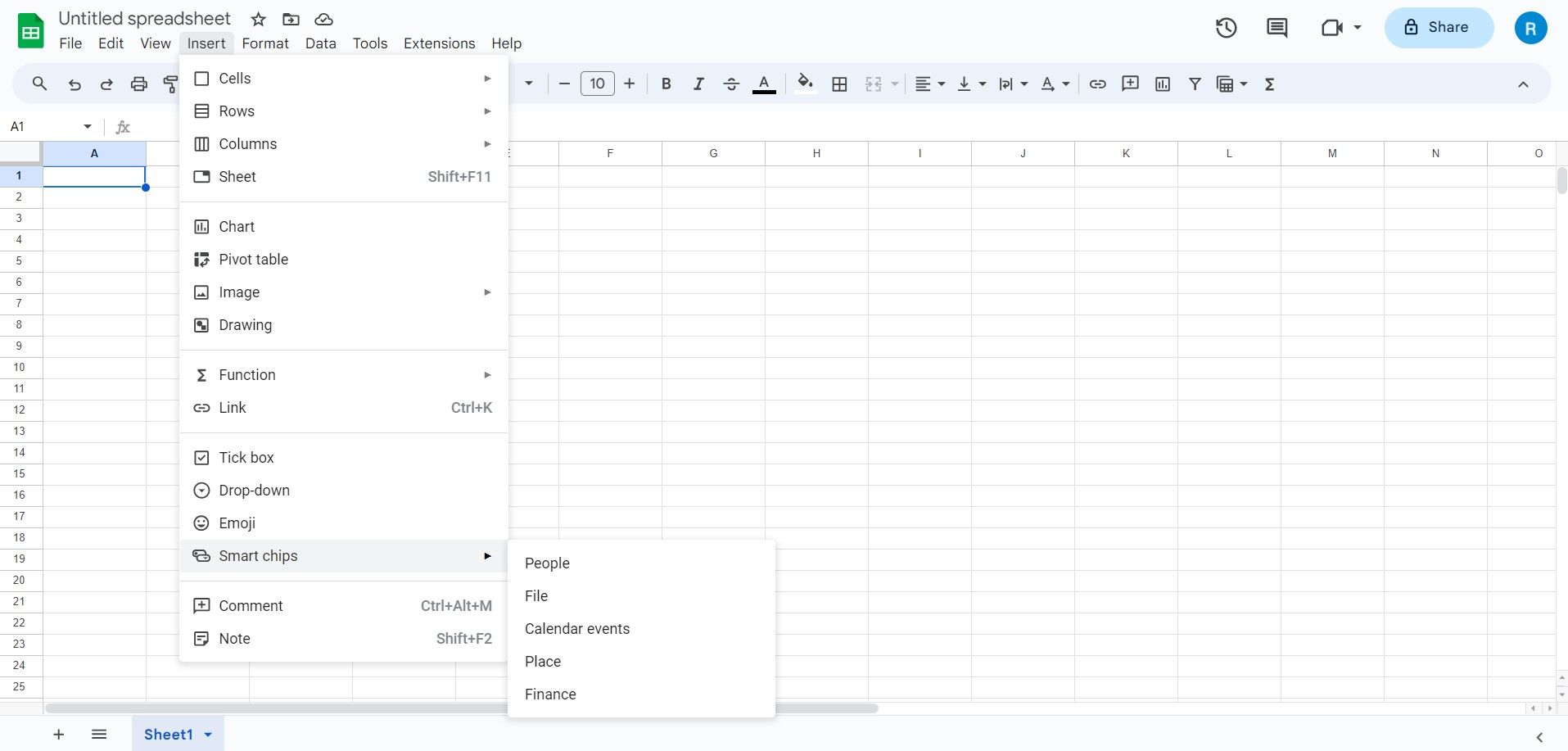This screenshot has width=1568, height=751.
Task: Open the fill color tool
Action: pyautogui.click(x=806, y=83)
